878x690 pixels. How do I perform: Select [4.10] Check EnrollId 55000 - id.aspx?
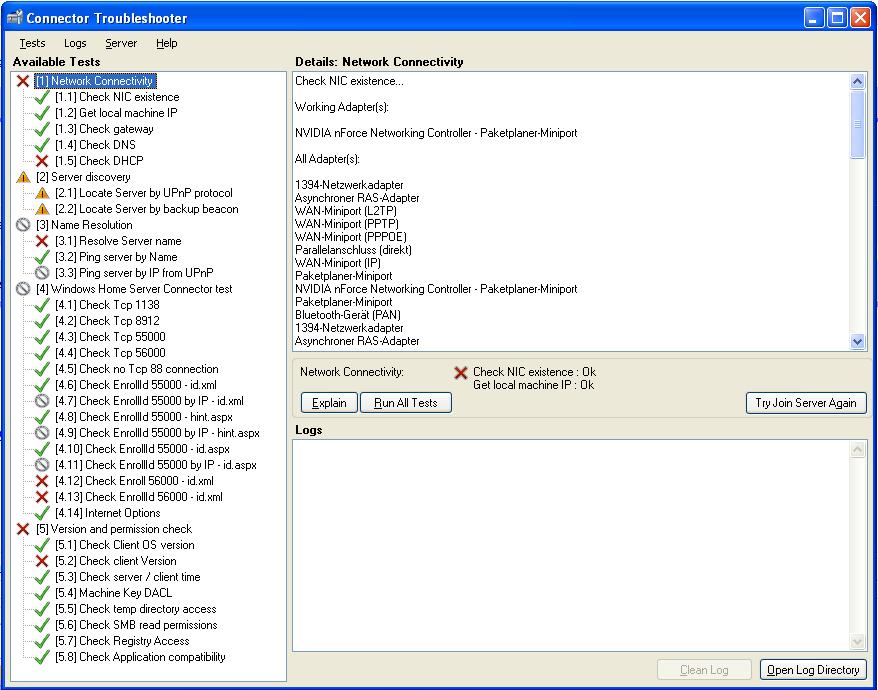point(143,449)
